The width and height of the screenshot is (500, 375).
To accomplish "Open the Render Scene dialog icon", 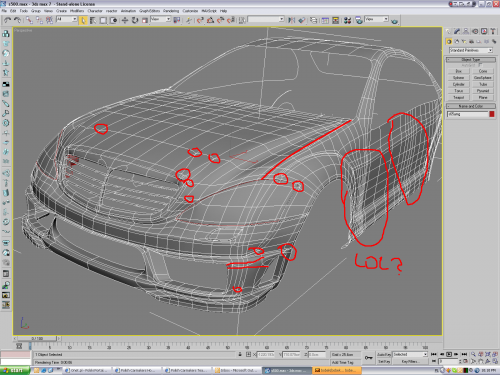I will click(359, 20).
